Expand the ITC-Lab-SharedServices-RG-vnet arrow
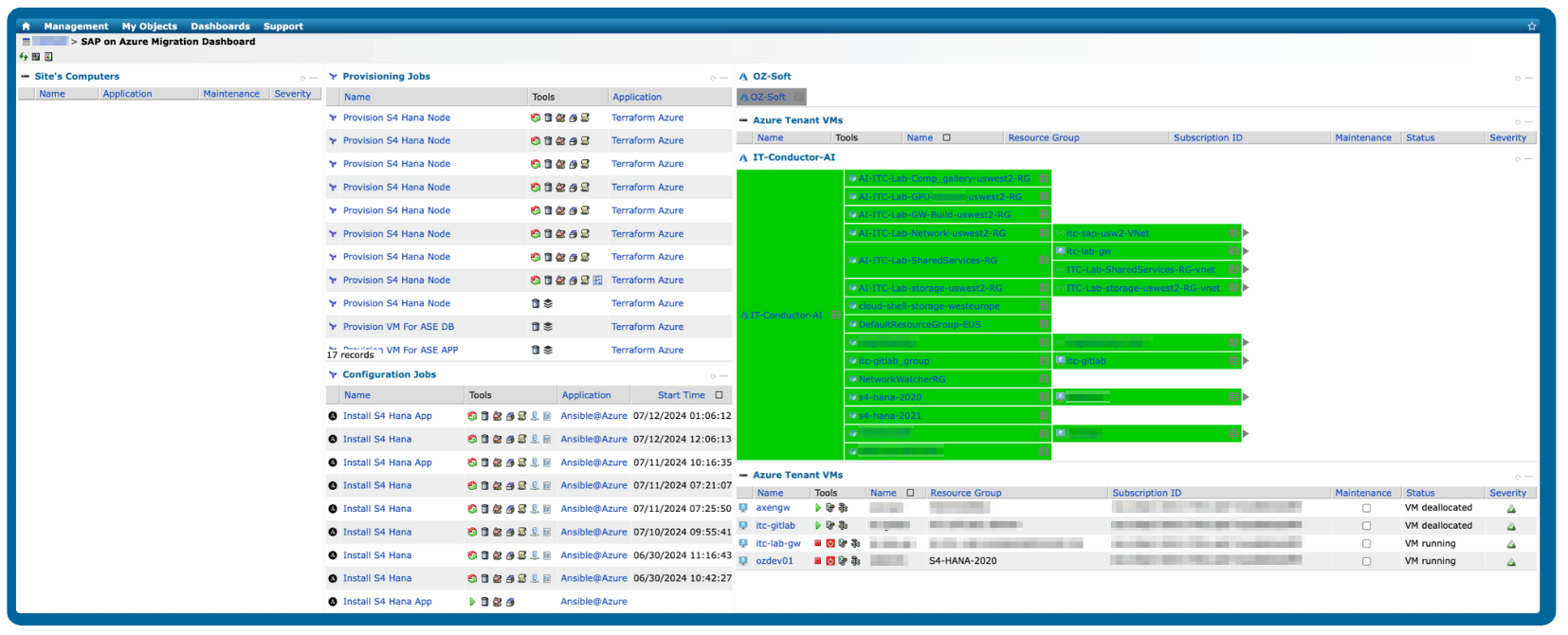 (x=1246, y=269)
